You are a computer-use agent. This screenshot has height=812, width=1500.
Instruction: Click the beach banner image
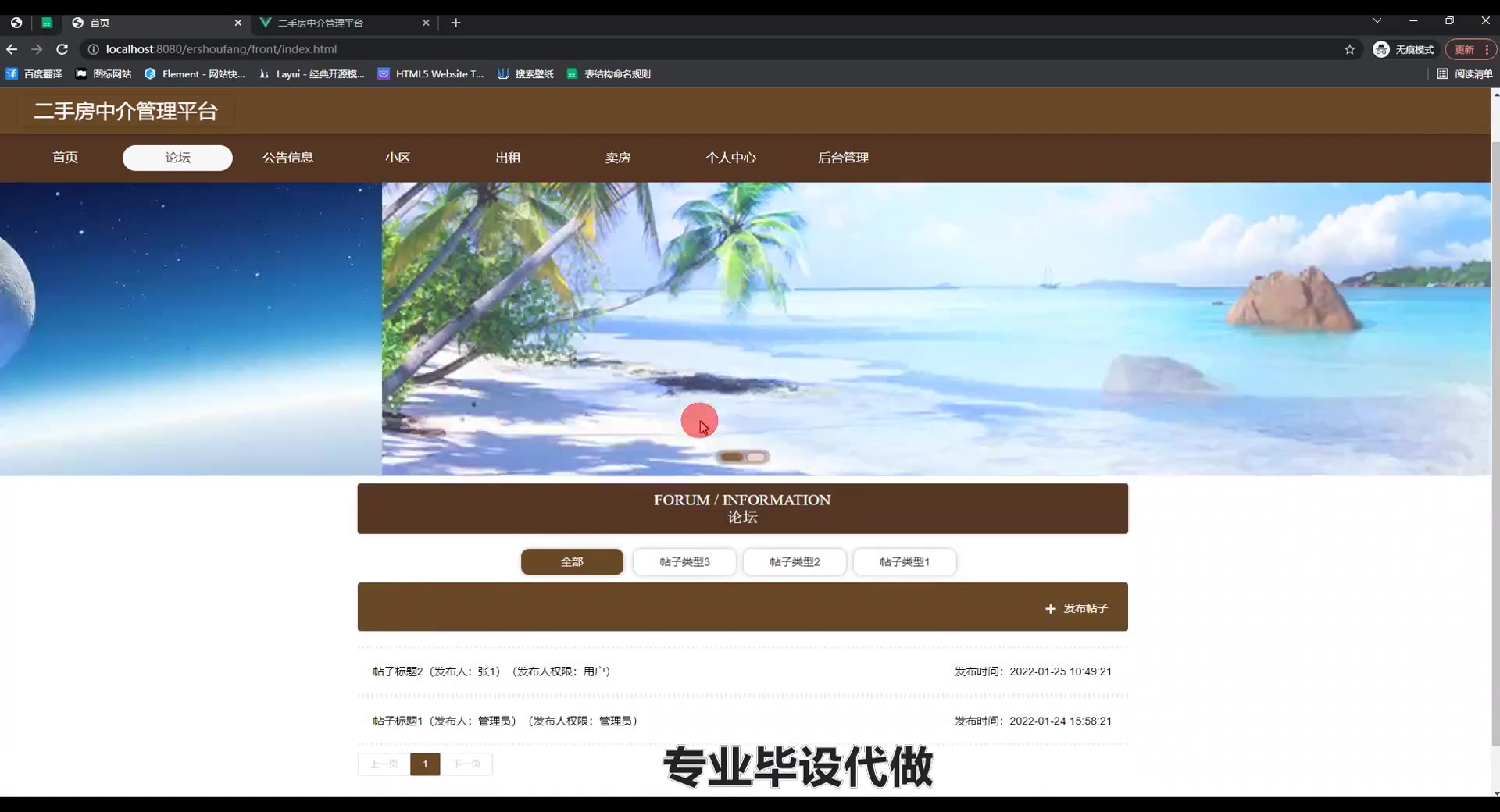(x=936, y=329)
